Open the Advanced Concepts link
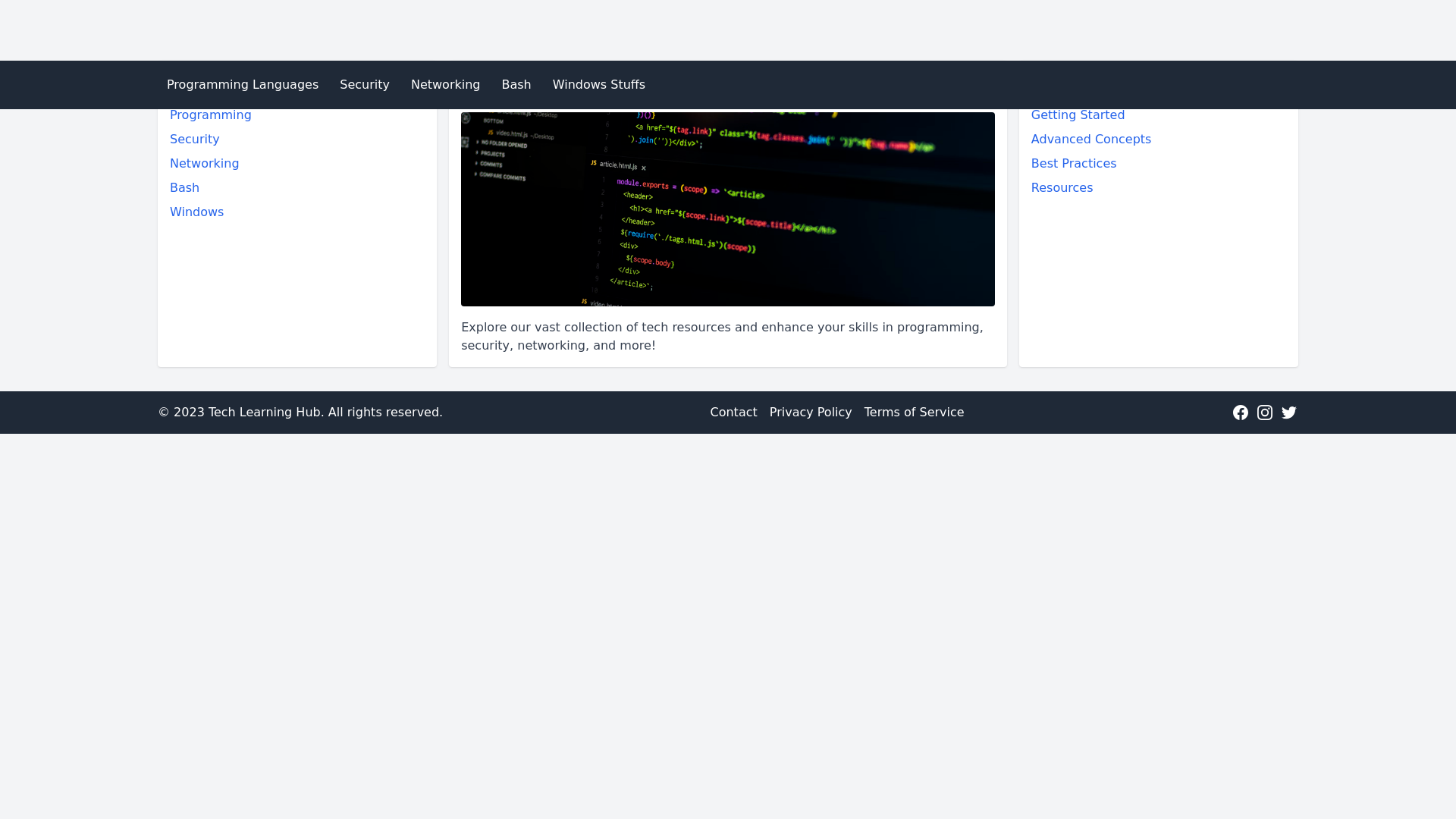Image resolution: width=1456 pixels, height=819 pixels. coord(1090,139)
